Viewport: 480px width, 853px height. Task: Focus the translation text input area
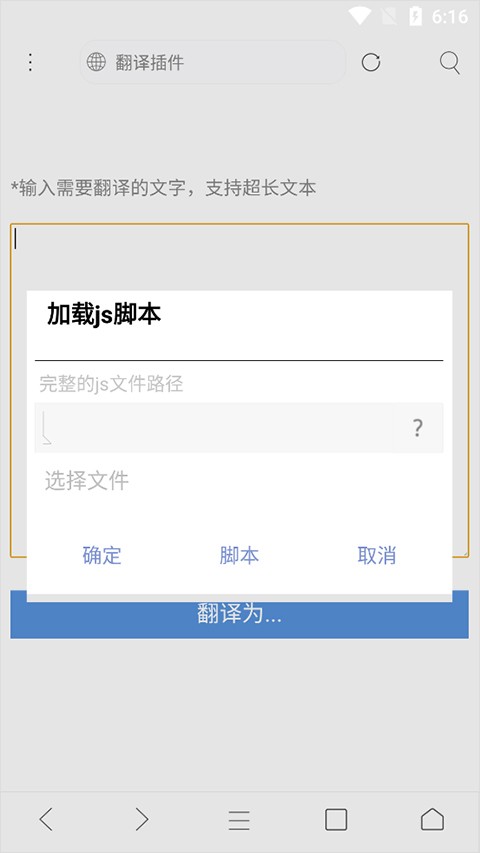239,256
